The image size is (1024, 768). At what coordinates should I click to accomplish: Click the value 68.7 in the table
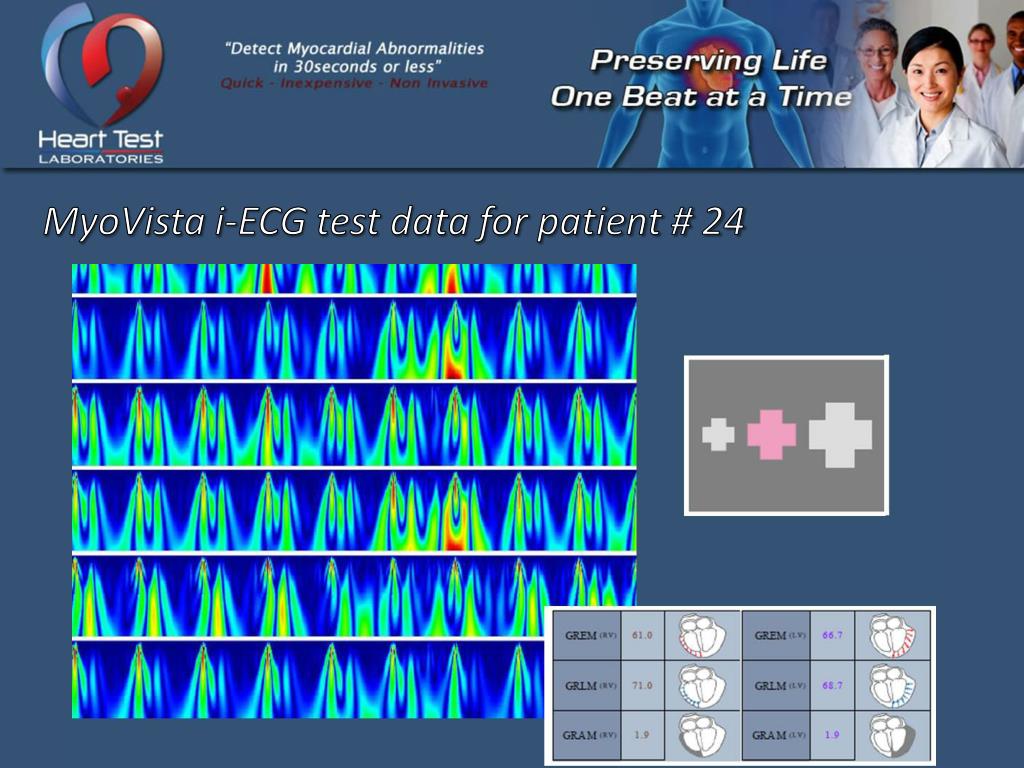click(x=832, y=685)
